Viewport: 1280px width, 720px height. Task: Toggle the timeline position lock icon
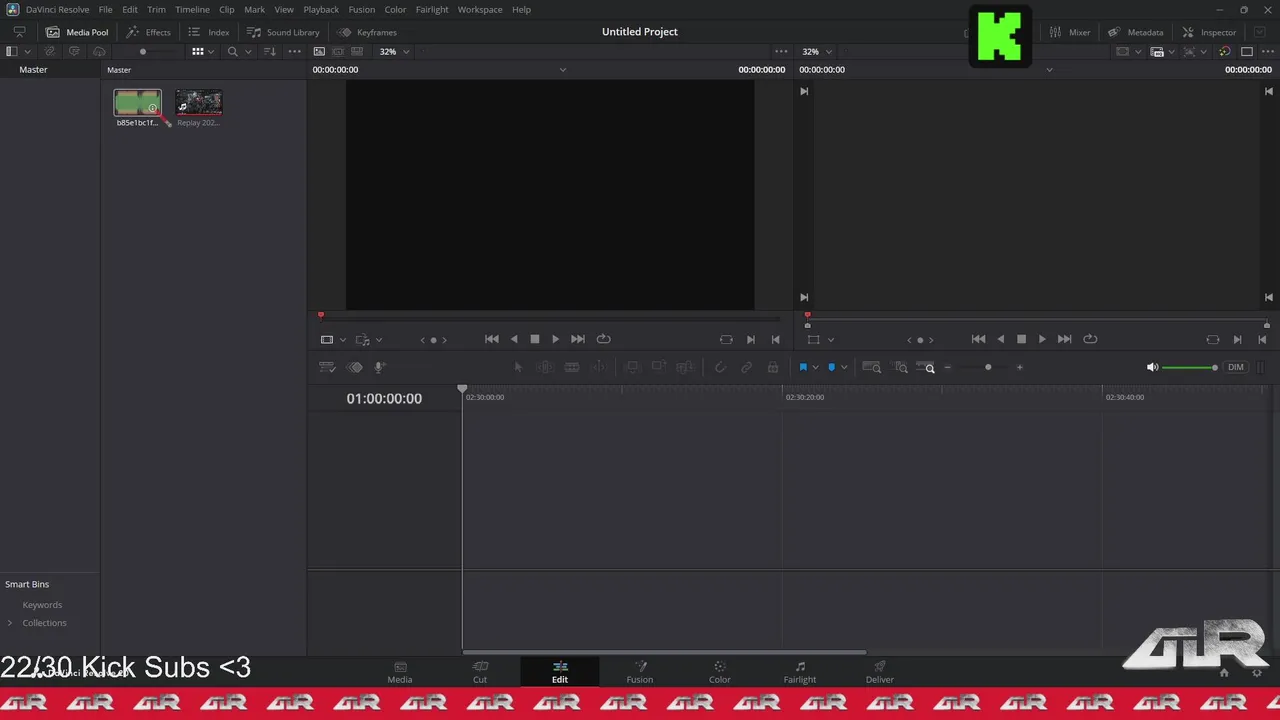[x=773, y=368]
